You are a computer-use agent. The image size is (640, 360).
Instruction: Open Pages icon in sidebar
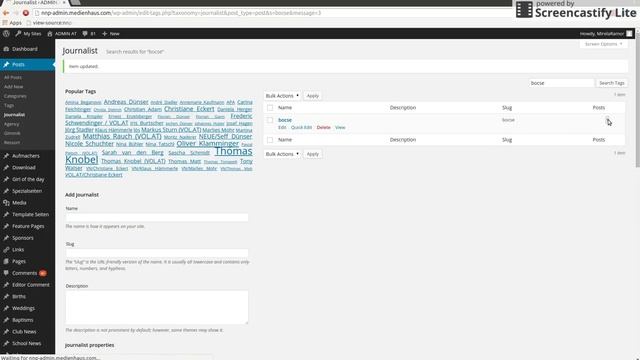[6, 261]
